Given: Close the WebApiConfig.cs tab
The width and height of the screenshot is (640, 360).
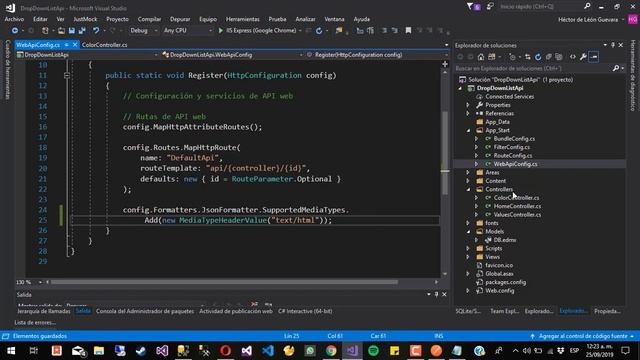Looking at the screenshot, I should [75, 45].
